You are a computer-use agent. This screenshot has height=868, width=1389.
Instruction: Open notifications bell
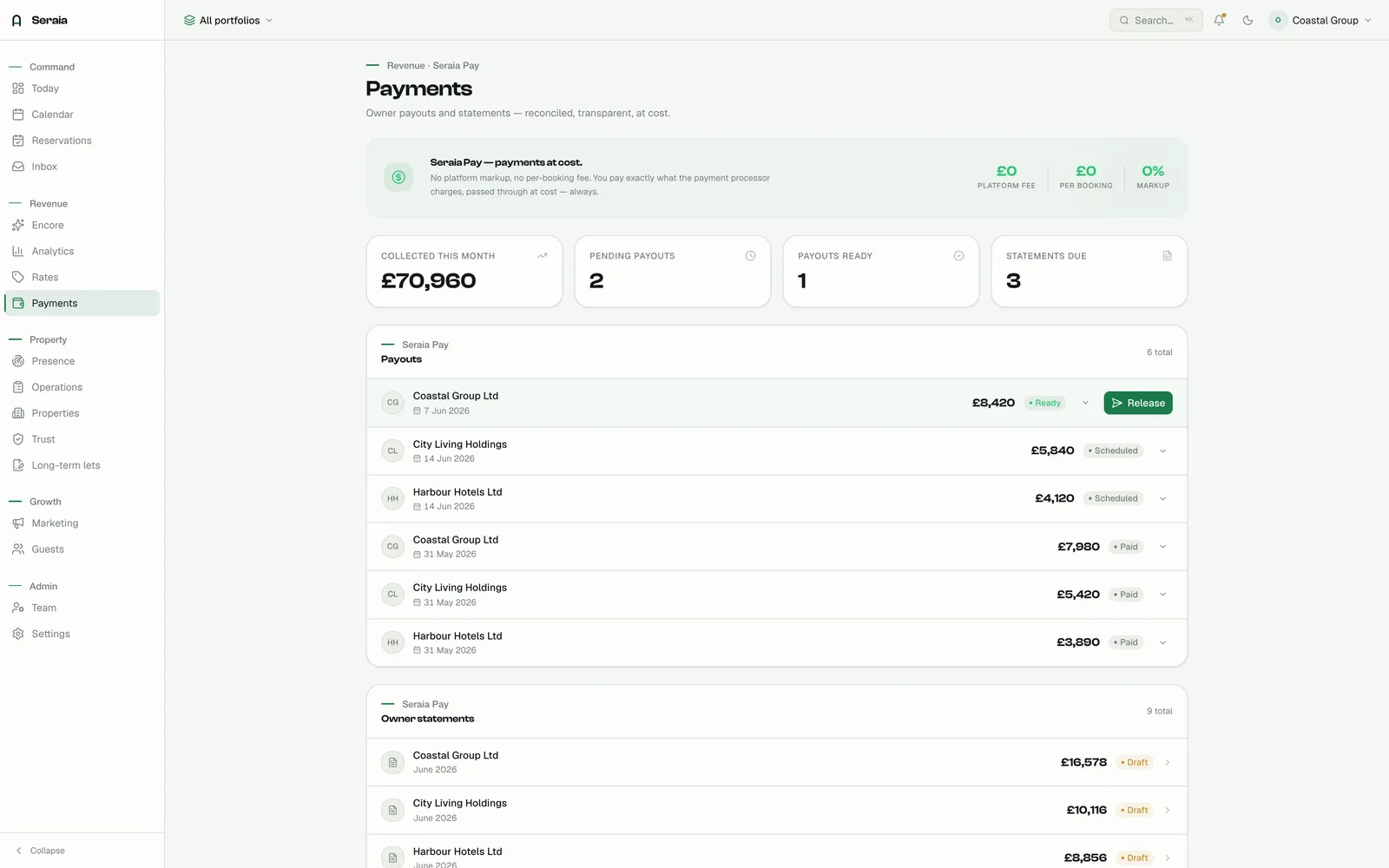tap(1220, 20)
